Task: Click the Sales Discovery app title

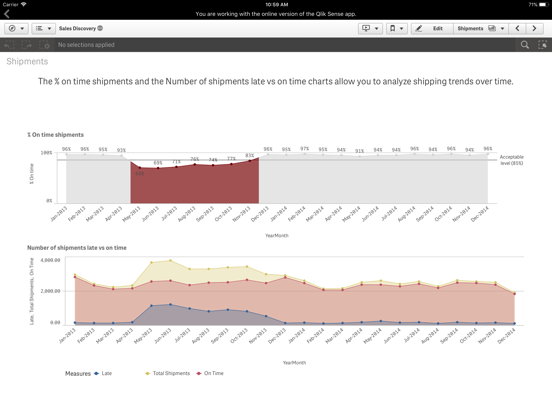Action: (x=77, y=28)
